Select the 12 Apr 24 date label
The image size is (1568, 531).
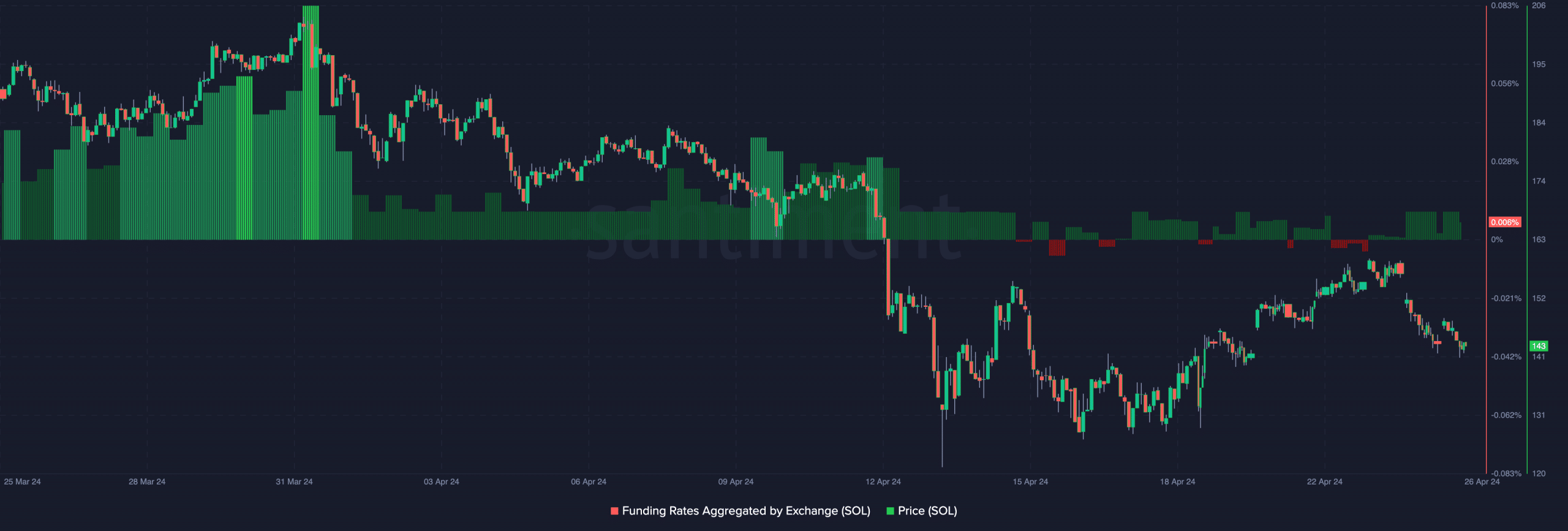click(x=883, y=481)
